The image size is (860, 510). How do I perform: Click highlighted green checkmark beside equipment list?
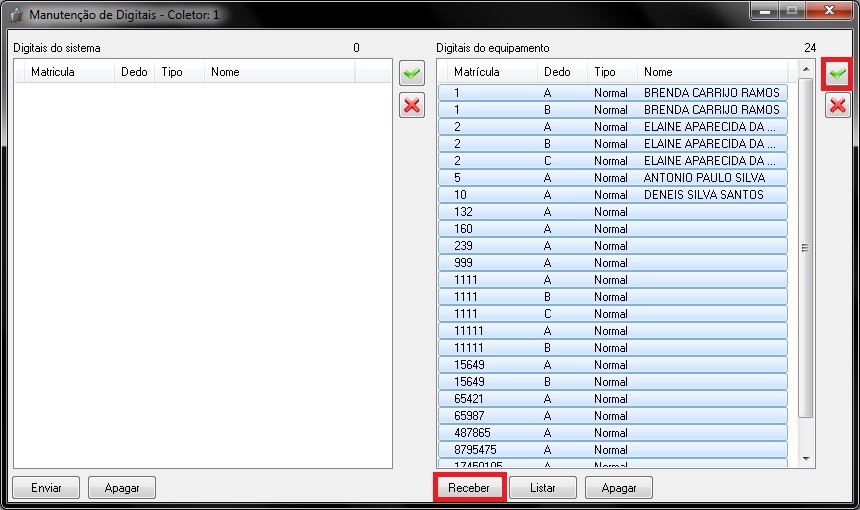point(837,74)
